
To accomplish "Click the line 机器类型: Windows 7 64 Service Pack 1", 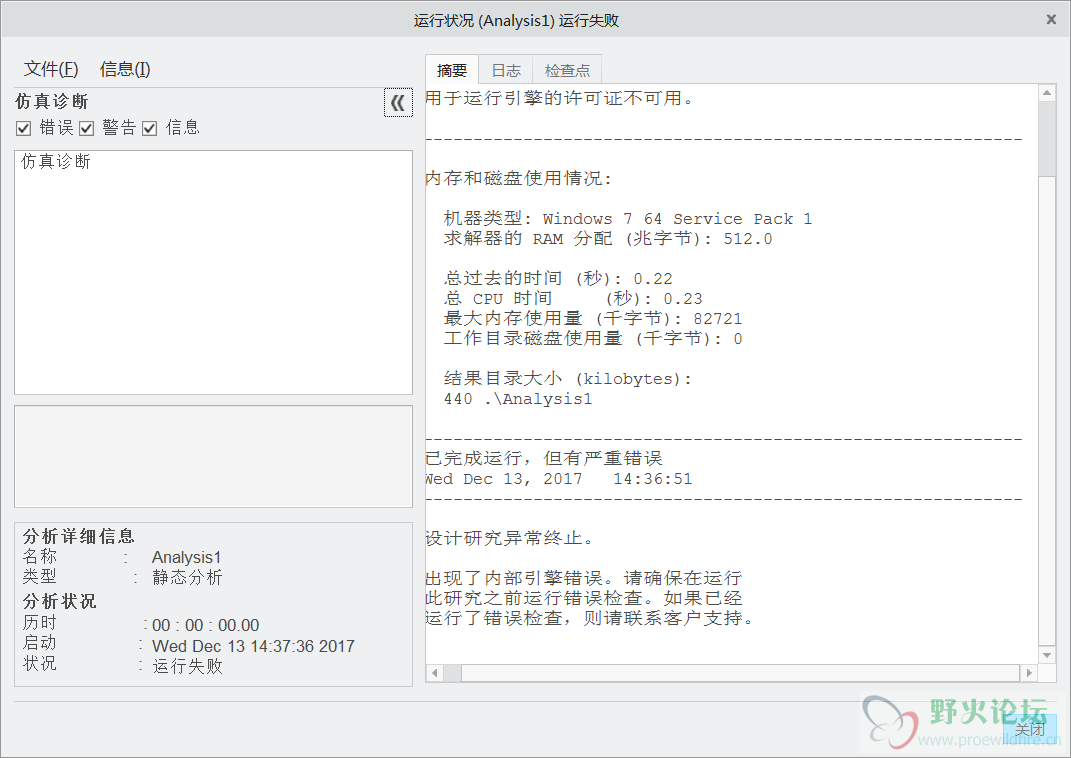I will (x=628, y=219).
